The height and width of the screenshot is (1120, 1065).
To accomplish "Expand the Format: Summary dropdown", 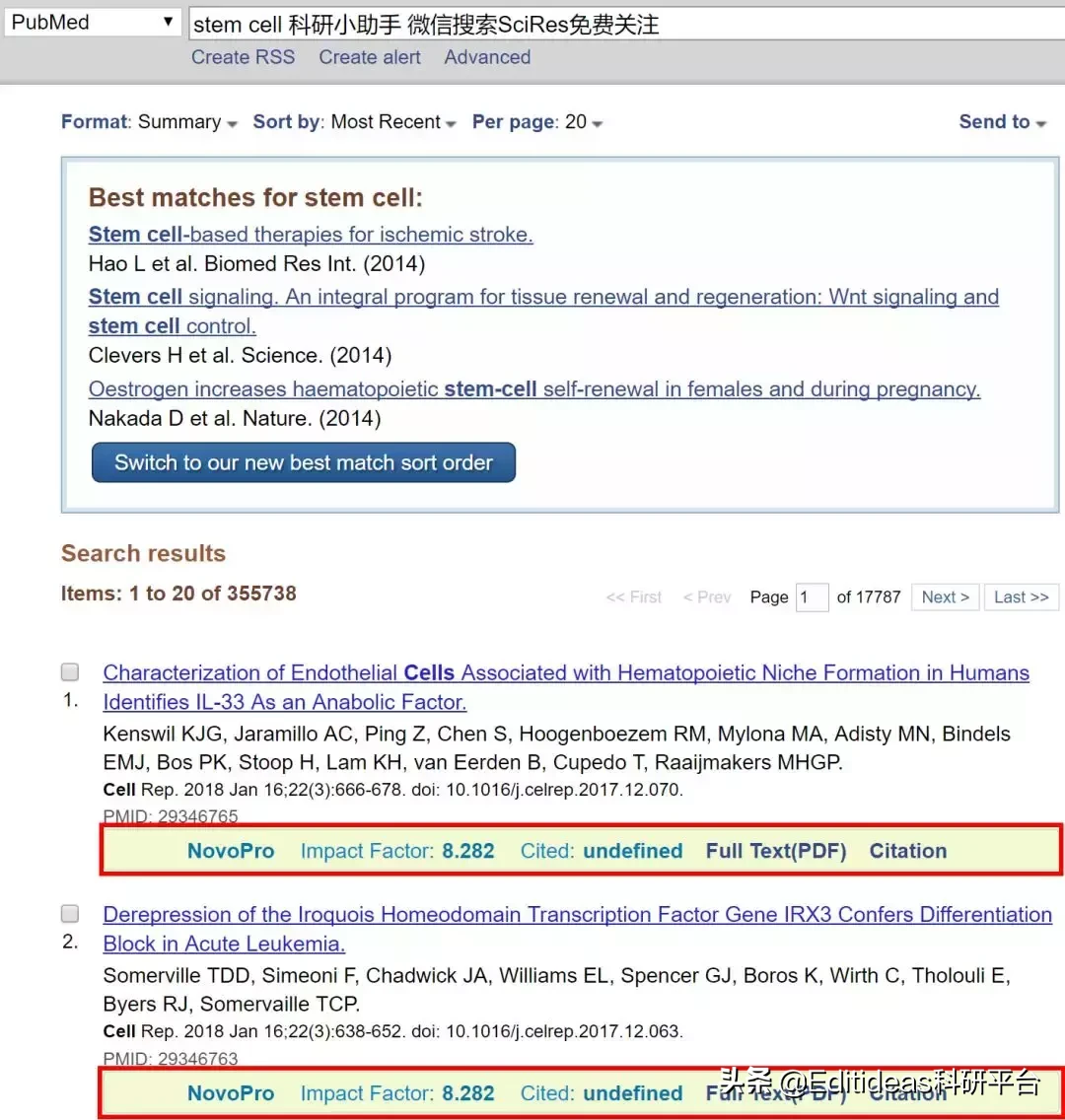I will point(149,122).
